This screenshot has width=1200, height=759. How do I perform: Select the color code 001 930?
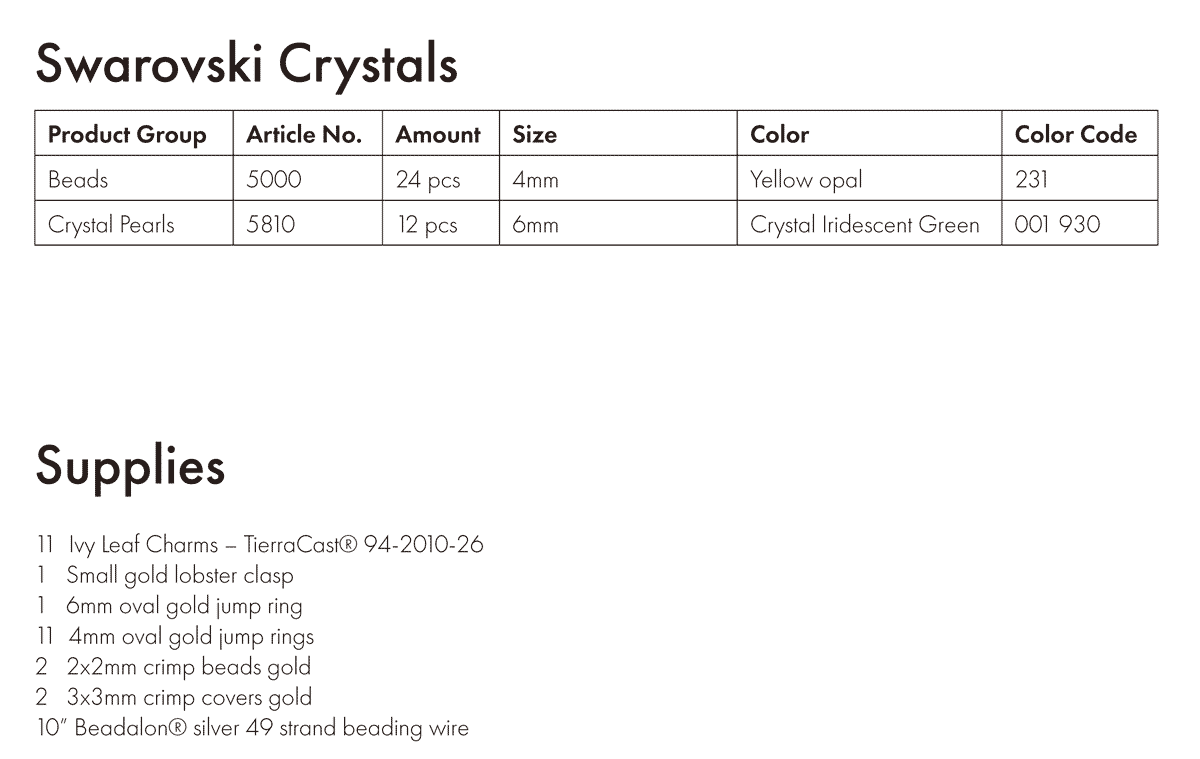(1080, 223)
